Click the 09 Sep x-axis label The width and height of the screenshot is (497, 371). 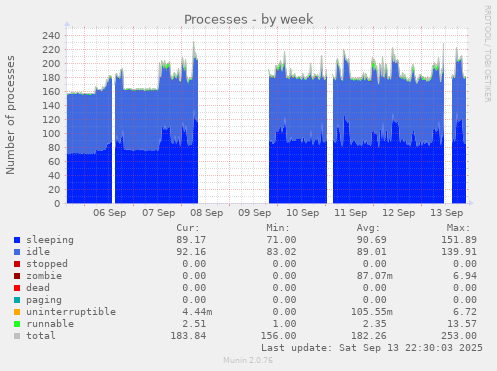coord(255,213)
